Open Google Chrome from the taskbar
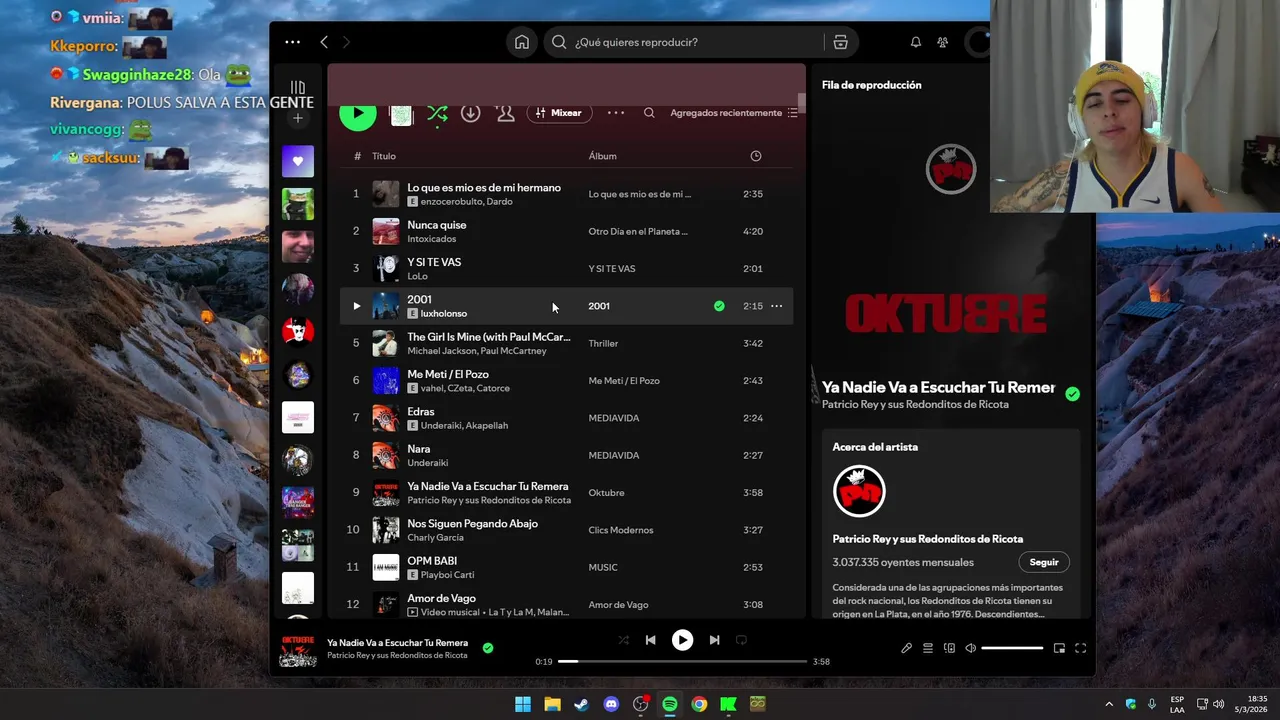This screenshot has width=1280, height=720. point(699,704)
